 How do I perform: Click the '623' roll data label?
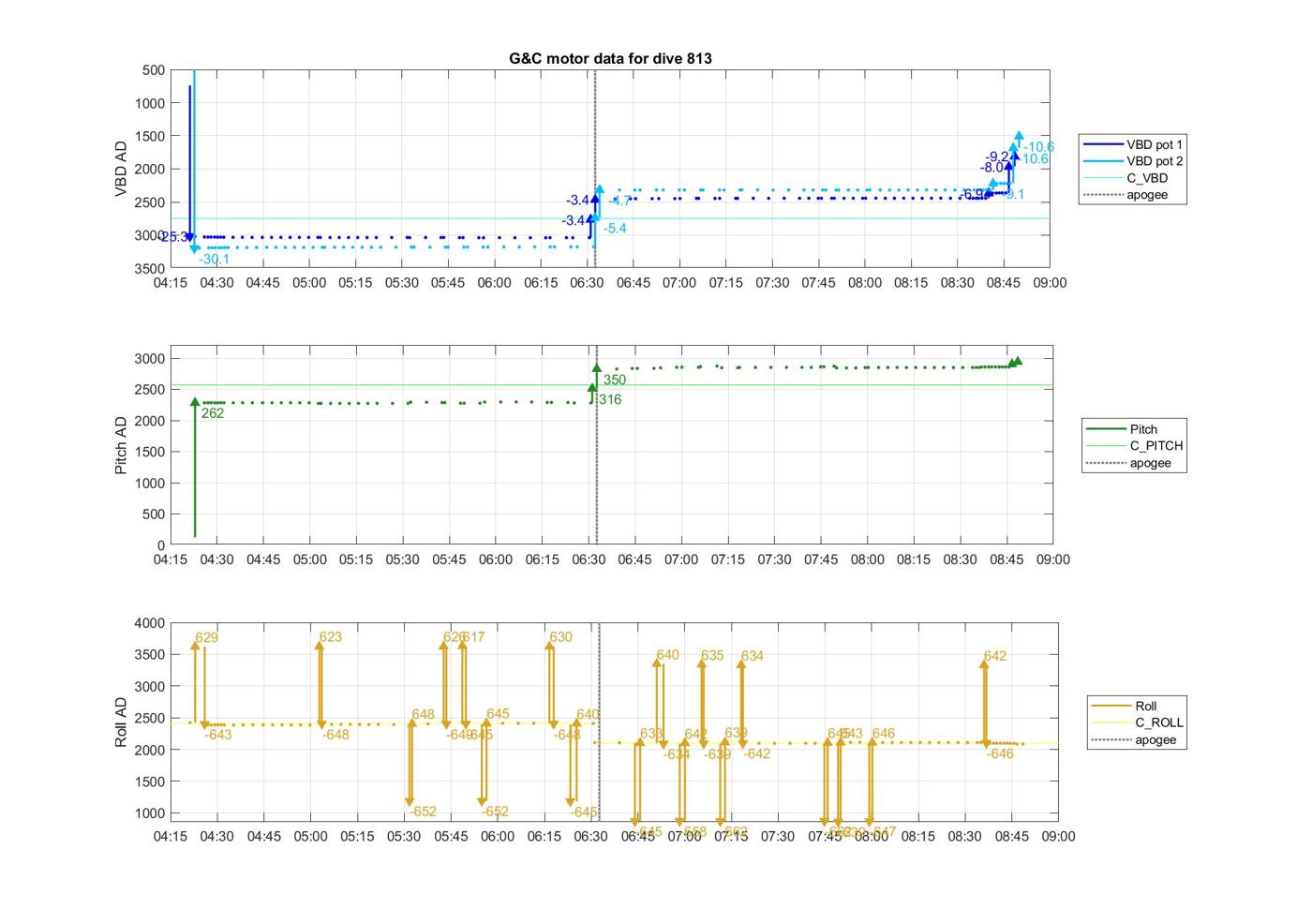(x=330, y=637)
